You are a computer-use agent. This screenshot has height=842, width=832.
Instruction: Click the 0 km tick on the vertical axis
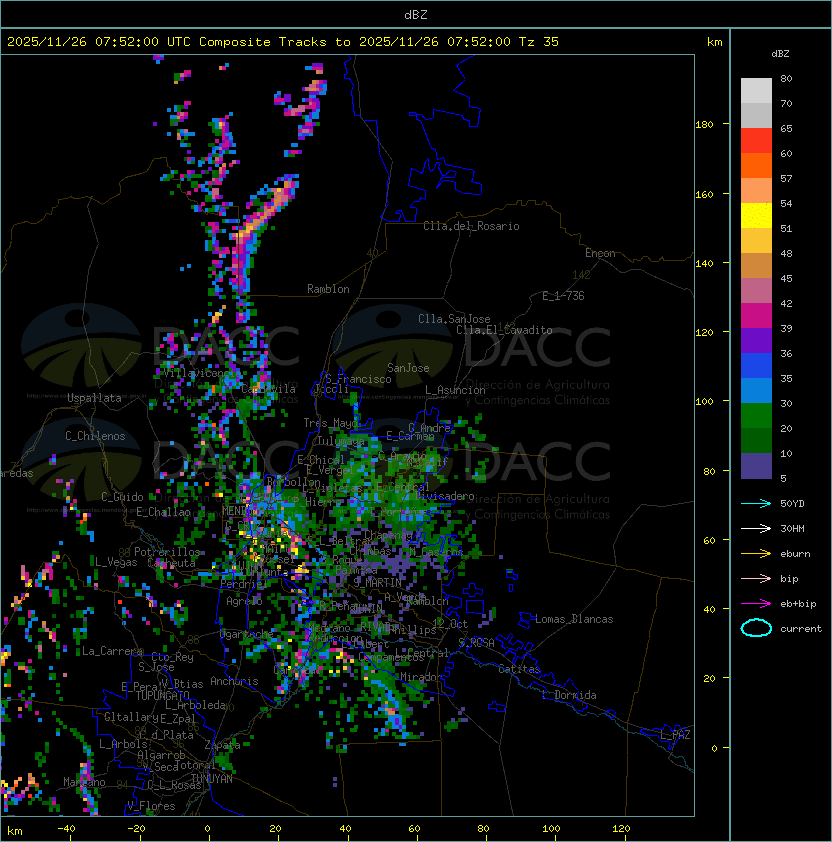click(714, 749)
